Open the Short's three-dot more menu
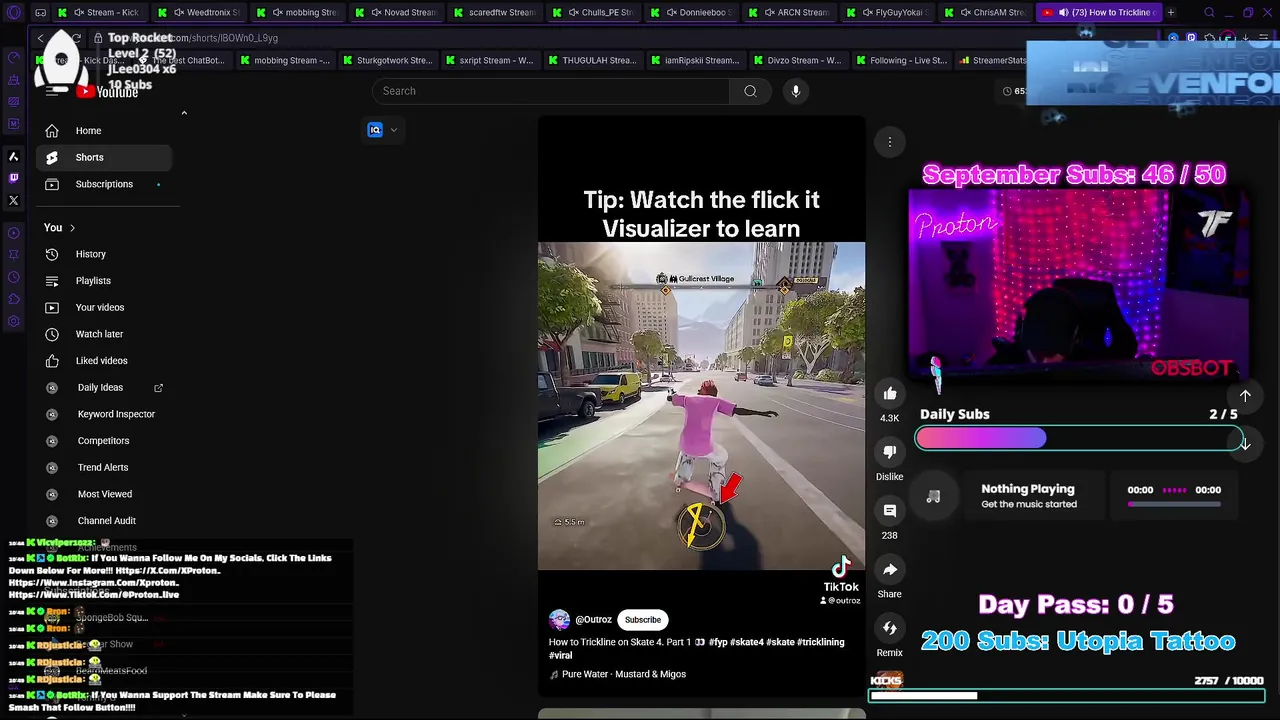 [x=890, y=142]
